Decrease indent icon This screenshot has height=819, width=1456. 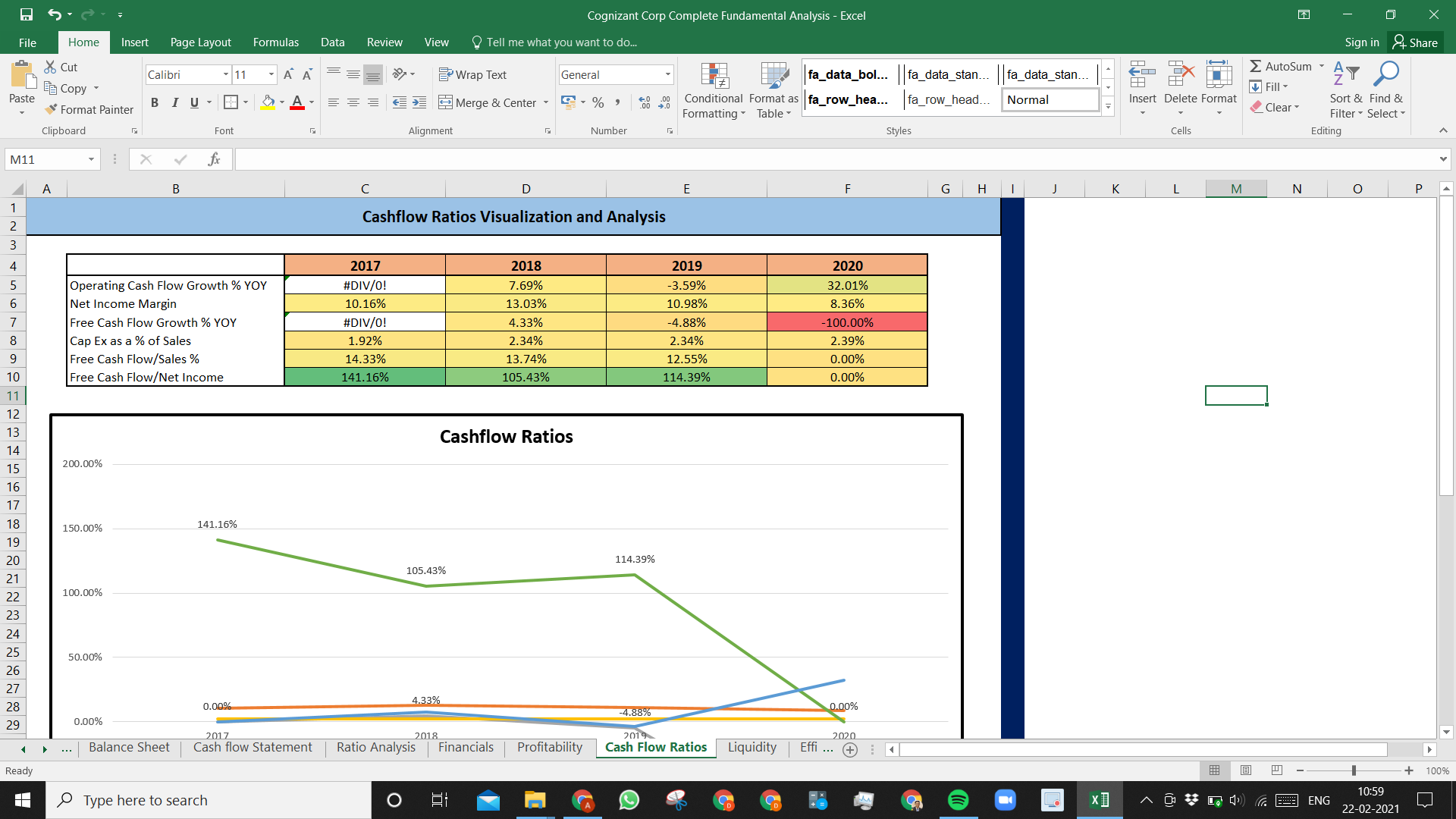click(x=400, y=102)
